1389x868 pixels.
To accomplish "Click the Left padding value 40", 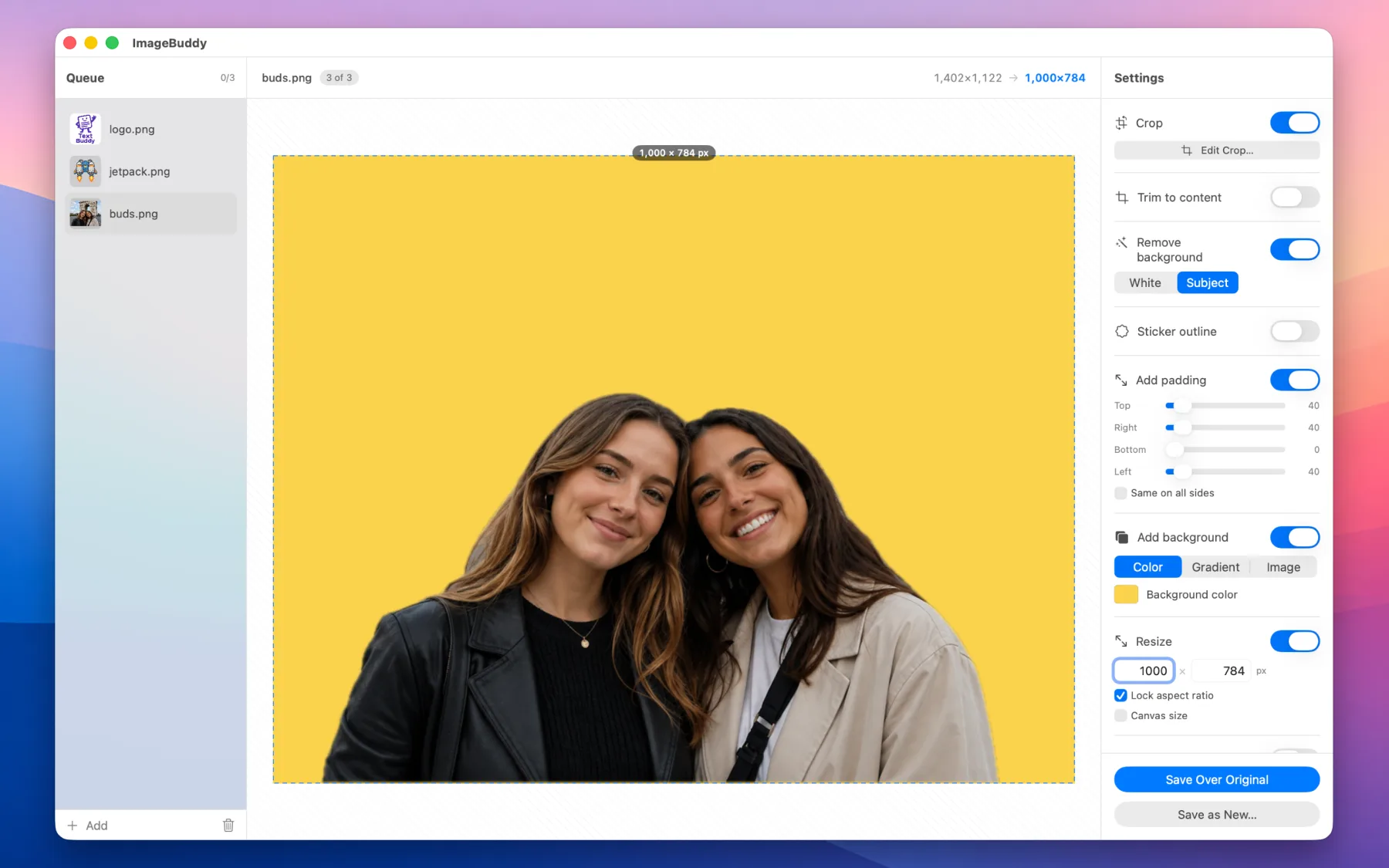I will click(1313, 471).
